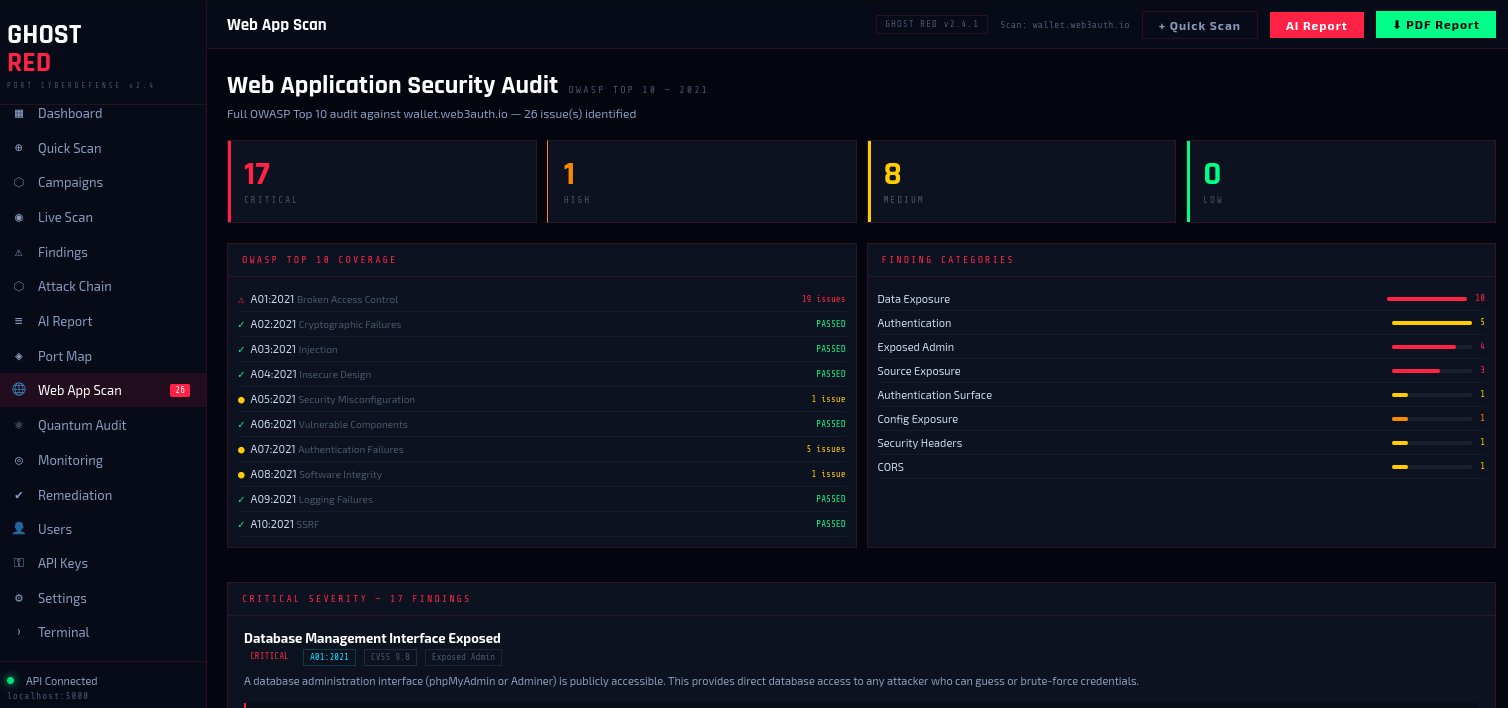Click the Quick Scan sidebar icon
This screenshot has height=708, width=1508.
pyautogui.click(x=18, y=148)
